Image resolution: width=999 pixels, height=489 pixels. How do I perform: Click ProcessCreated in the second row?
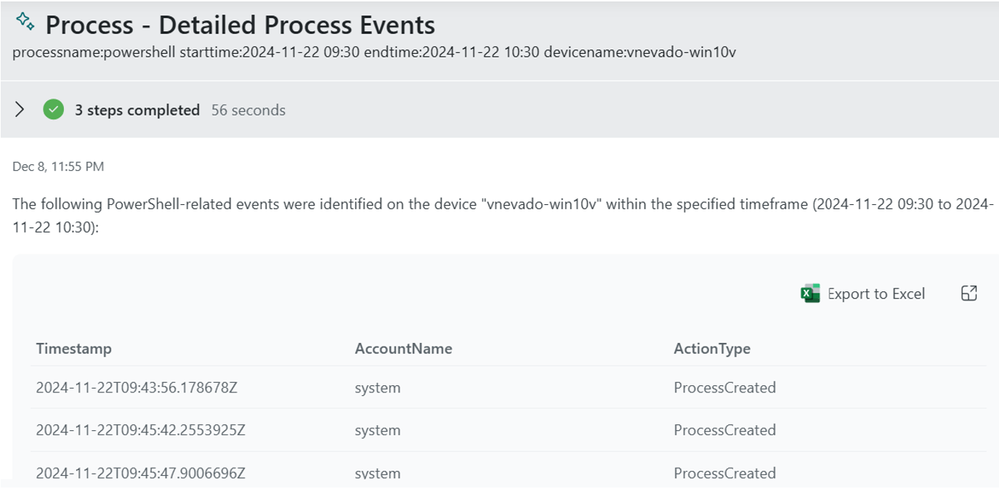pyautogui.click(x=725, y=430)
